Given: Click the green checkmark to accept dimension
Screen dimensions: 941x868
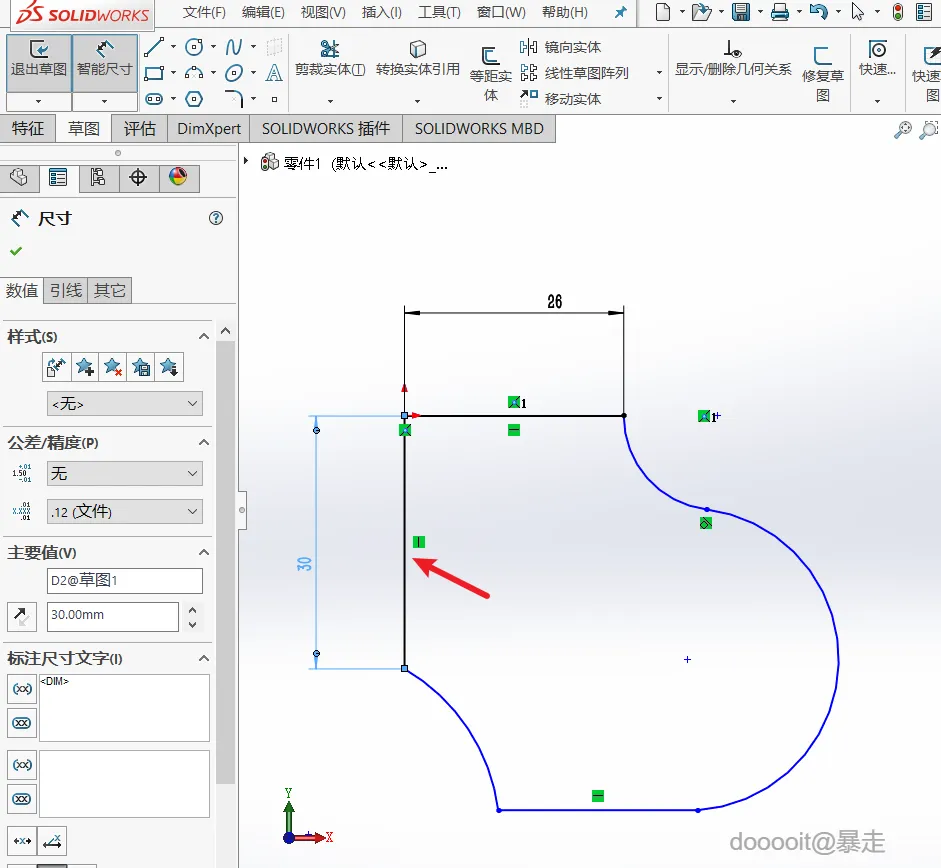Looking at the screenshot, I should (16, 251).
